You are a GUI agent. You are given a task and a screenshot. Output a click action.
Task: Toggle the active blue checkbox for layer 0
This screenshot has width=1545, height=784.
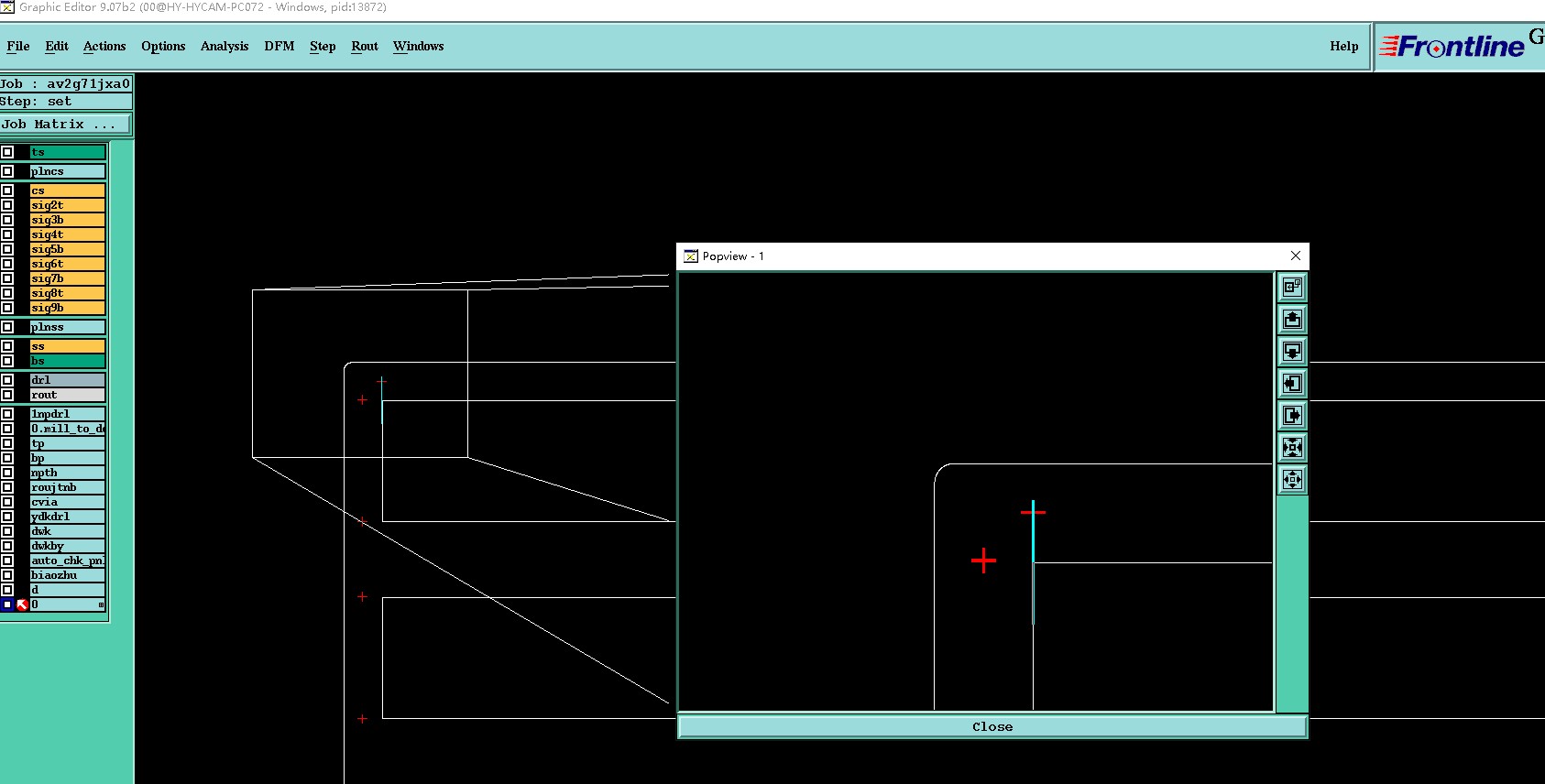pyautogui.click(x=7, y=604)
